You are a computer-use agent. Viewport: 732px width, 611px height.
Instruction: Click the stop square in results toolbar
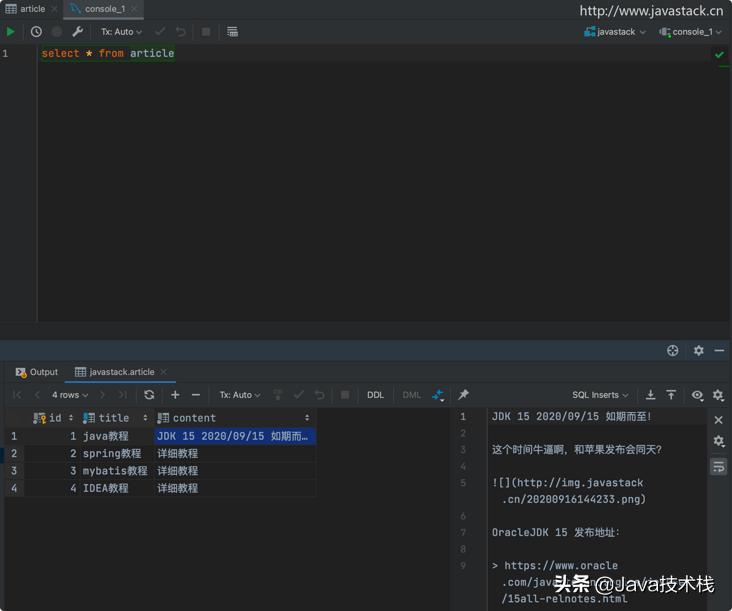click(345, 395)
